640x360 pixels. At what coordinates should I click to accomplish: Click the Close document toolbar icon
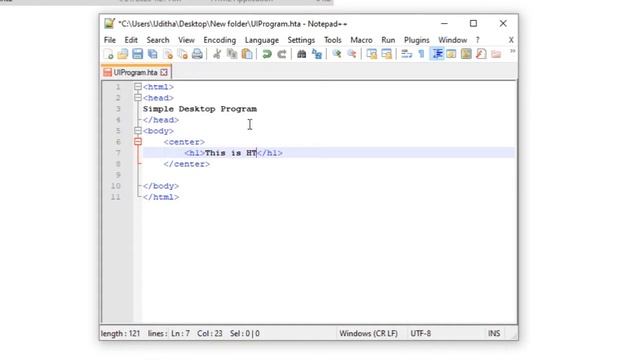(x=168, y=54)
